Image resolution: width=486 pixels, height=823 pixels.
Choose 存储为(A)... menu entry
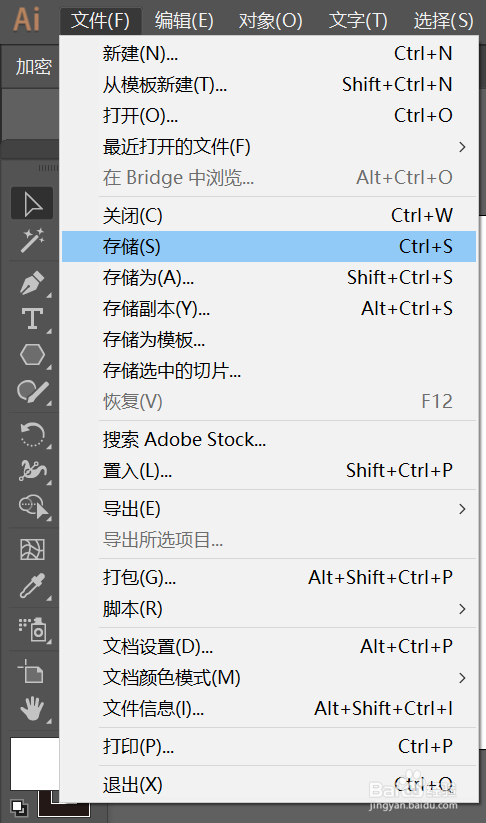click(x=269, y=278)
